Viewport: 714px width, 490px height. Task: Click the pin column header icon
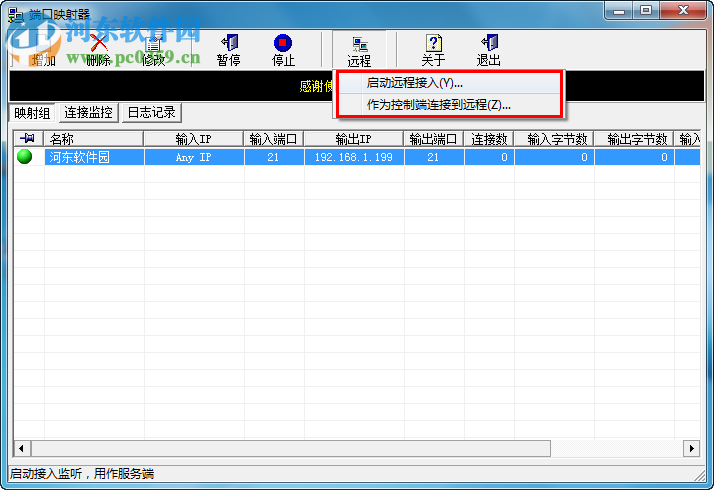tap(27, 138)
